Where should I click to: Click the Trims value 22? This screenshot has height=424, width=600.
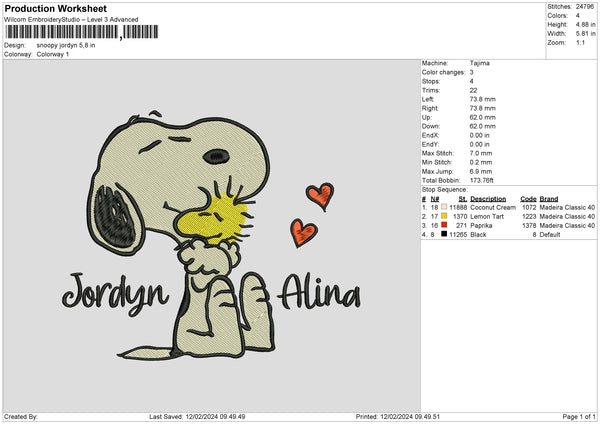tap(473, 90)
